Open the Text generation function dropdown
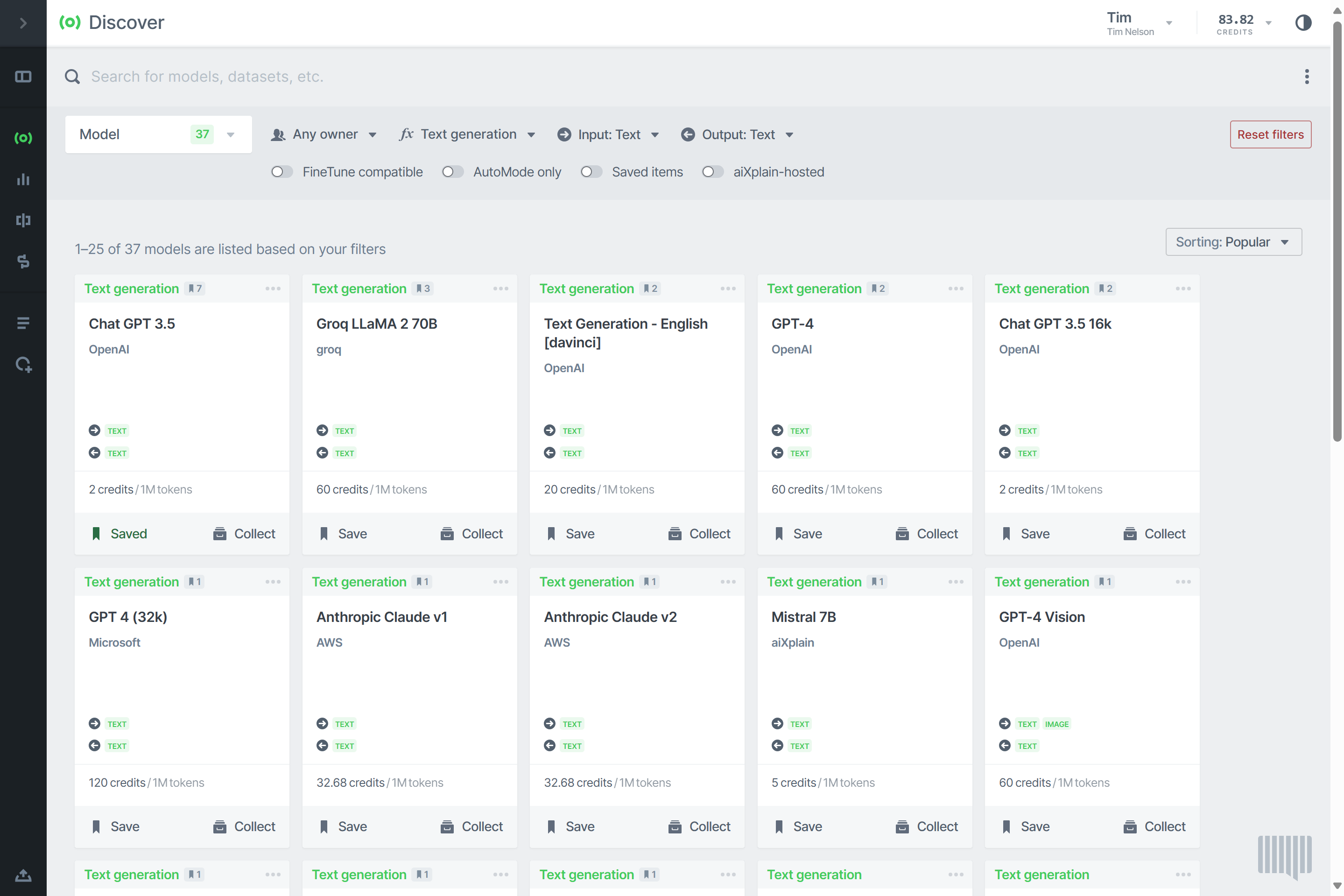 [467, 134]
